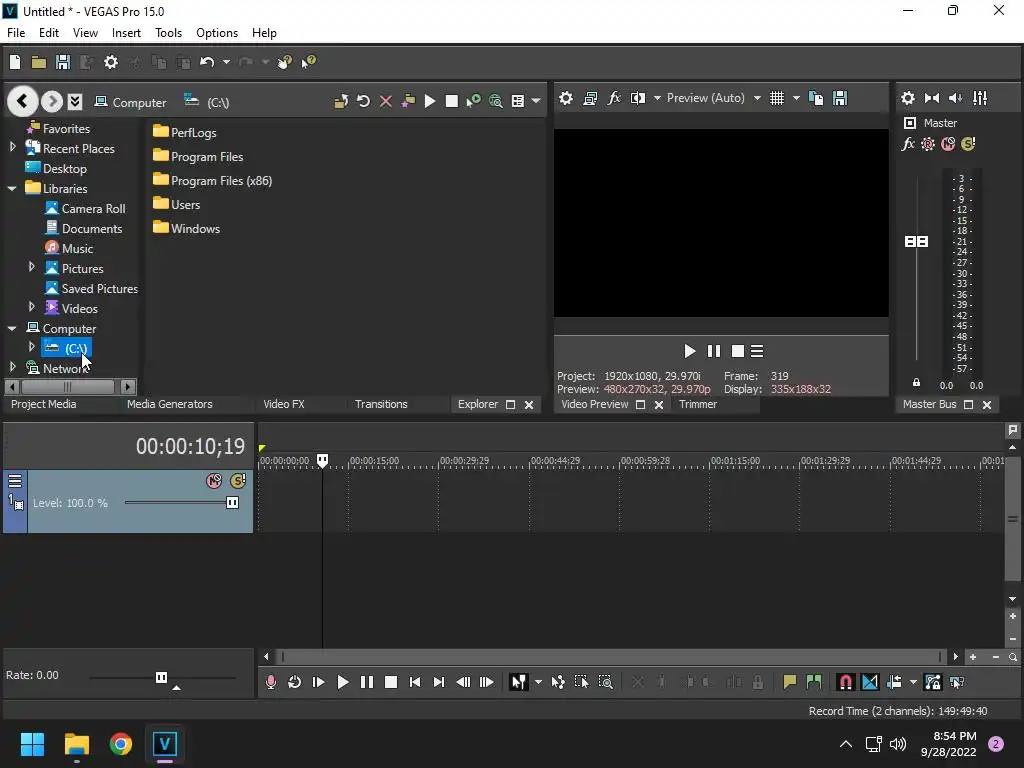This screenshot has height=768, width=1024.
Task: Open the track 1 hamburger menu
Action: coord(15,481)
